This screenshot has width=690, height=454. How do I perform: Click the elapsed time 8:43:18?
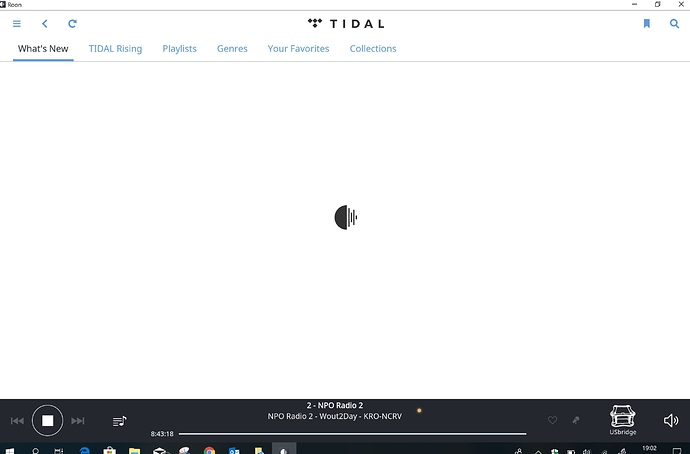pos(162,434)
